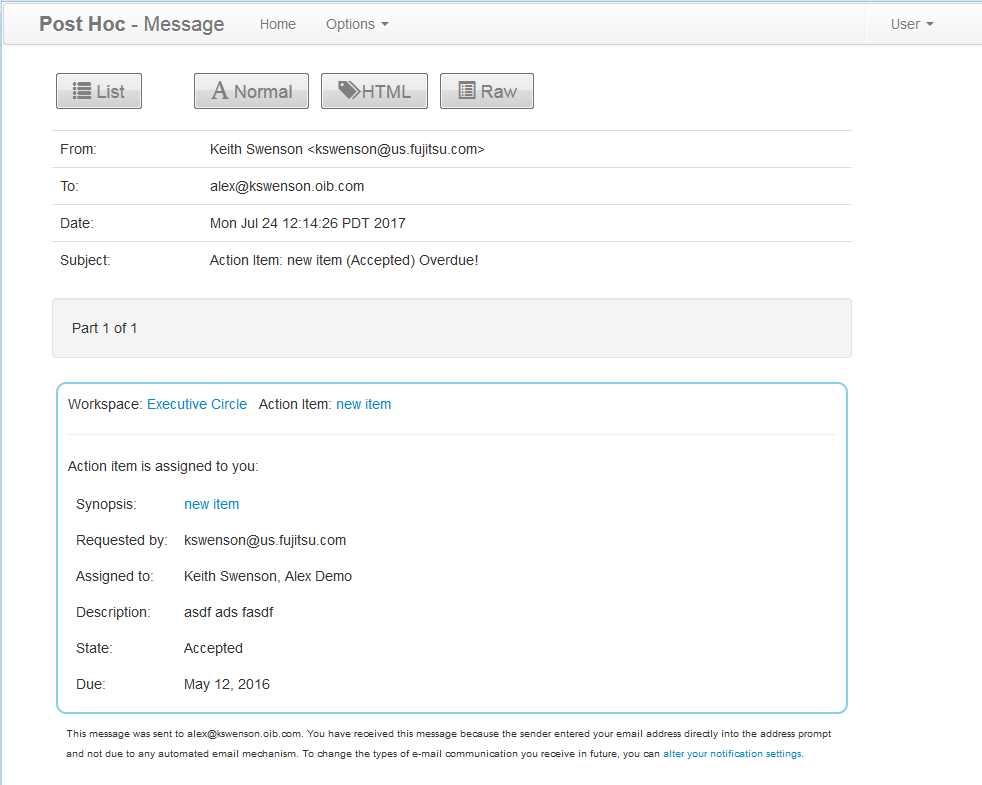The image size is (982, 785).
Task: Click the To address alex@kswenson.oib.com
Action: (x=287, y=186)
